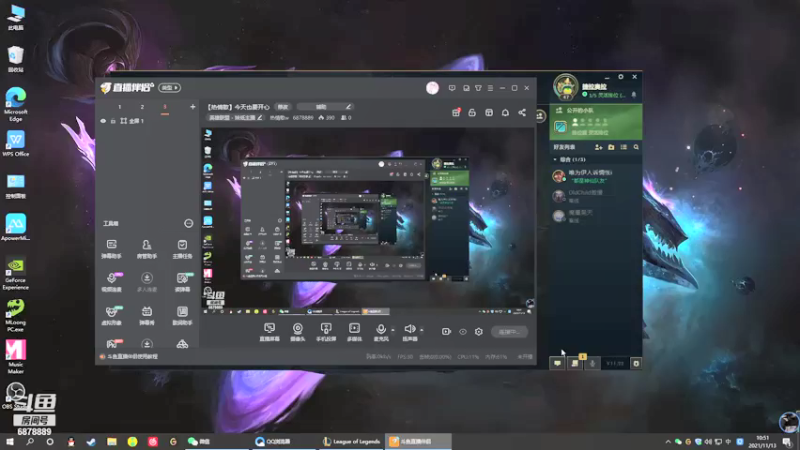
Task: Create a new folder in League friends list
Action: pyautogui.click(x=611, y=147)
